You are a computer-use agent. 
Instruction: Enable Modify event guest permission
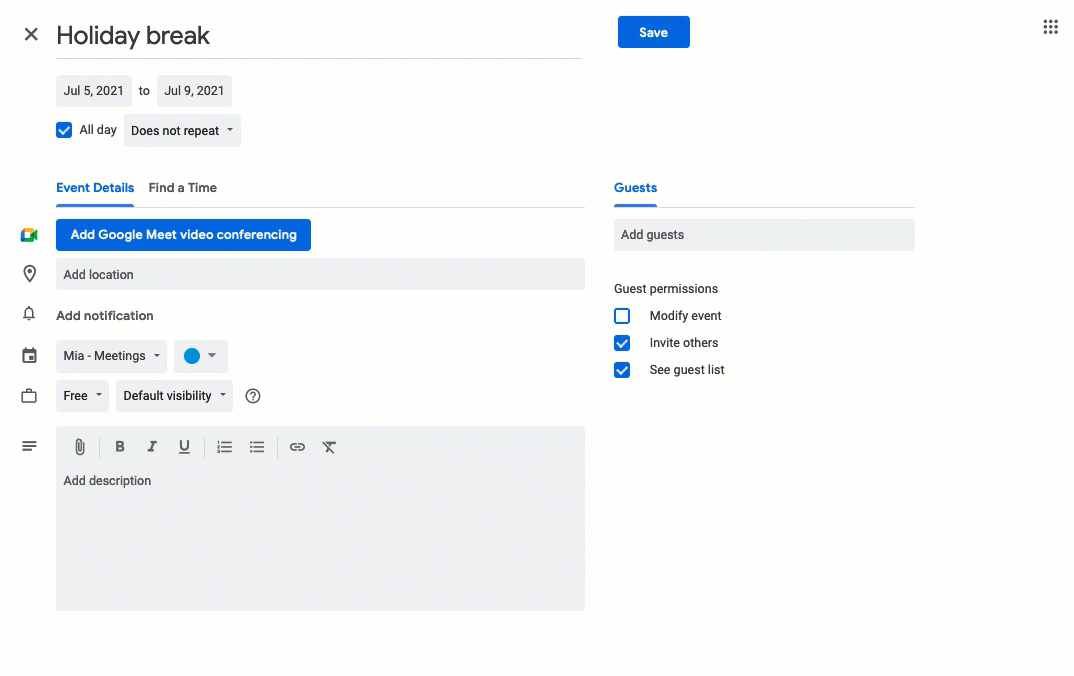[622, 316]
